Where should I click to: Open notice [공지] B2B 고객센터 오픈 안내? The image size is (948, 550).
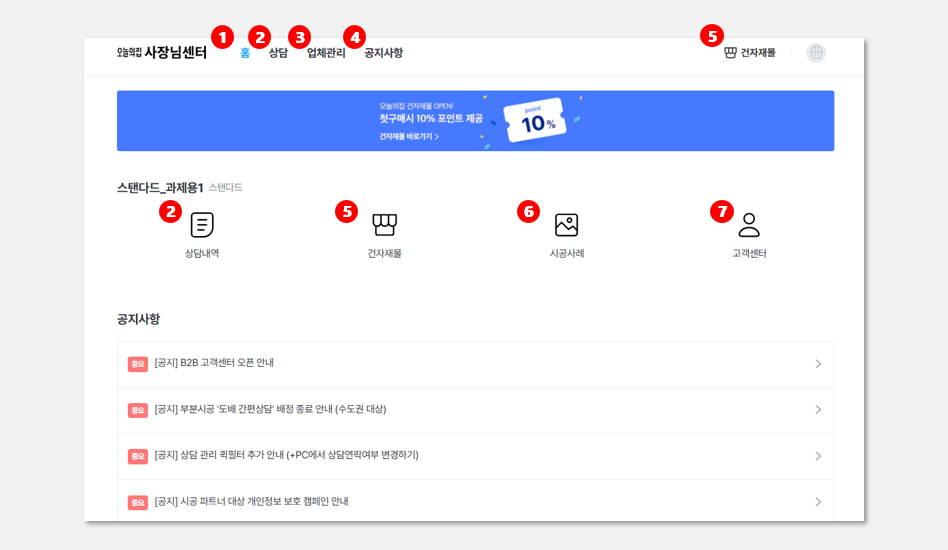[x=475, y=364]
